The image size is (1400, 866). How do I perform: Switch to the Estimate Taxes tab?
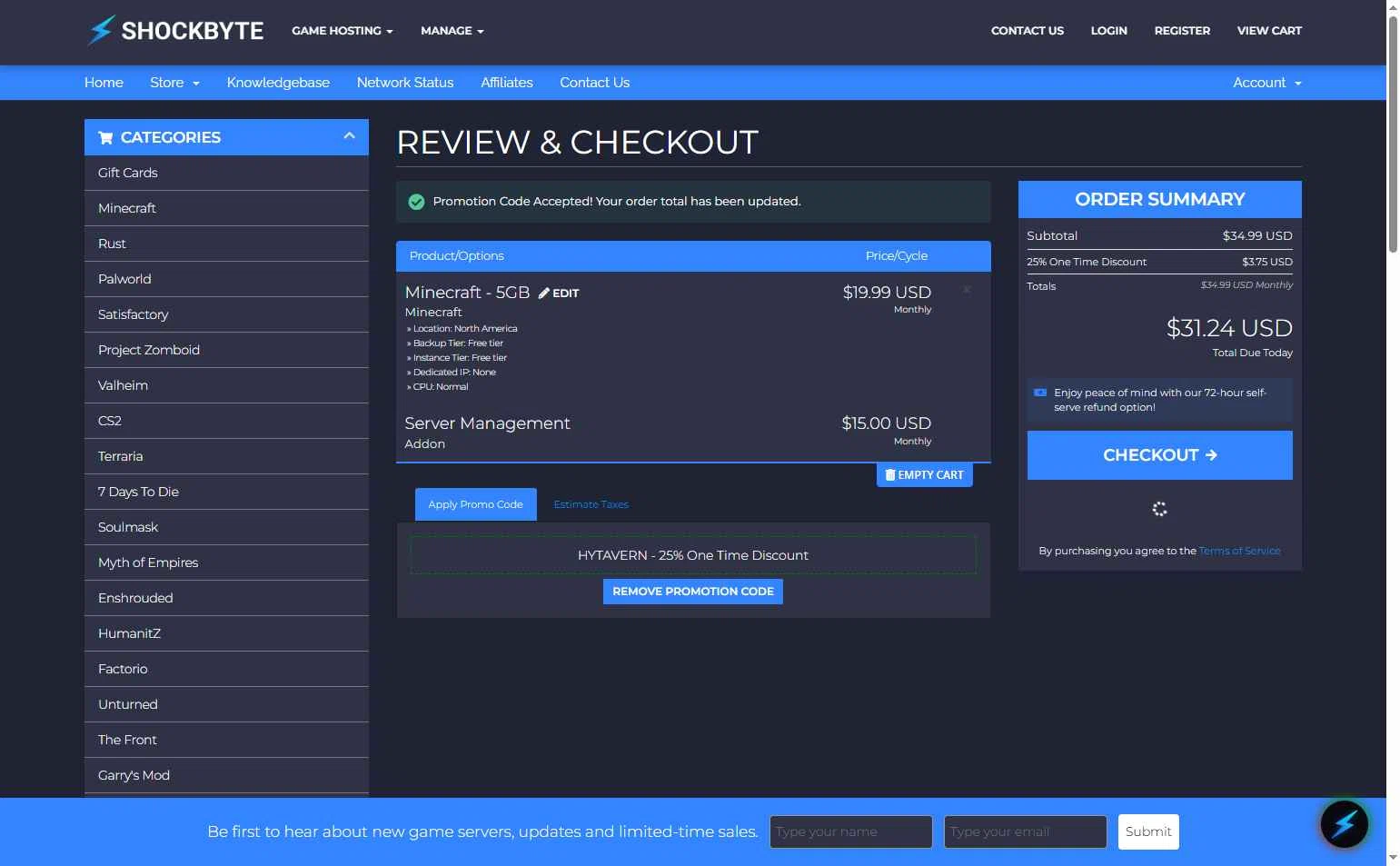(591, 504)
